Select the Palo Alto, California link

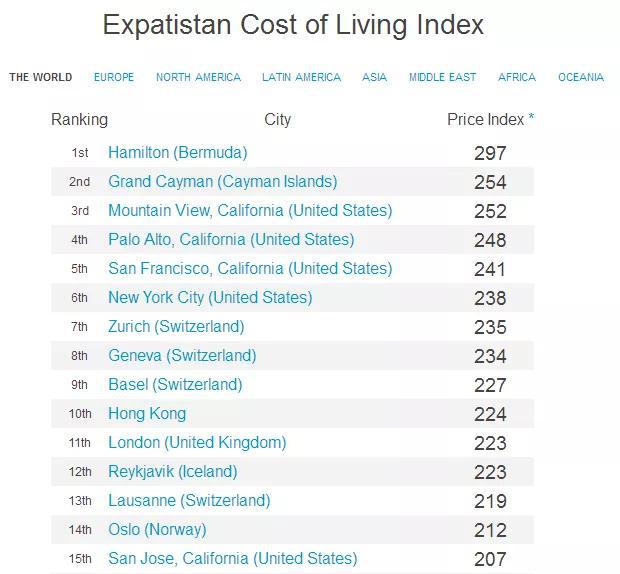(231, 239)
